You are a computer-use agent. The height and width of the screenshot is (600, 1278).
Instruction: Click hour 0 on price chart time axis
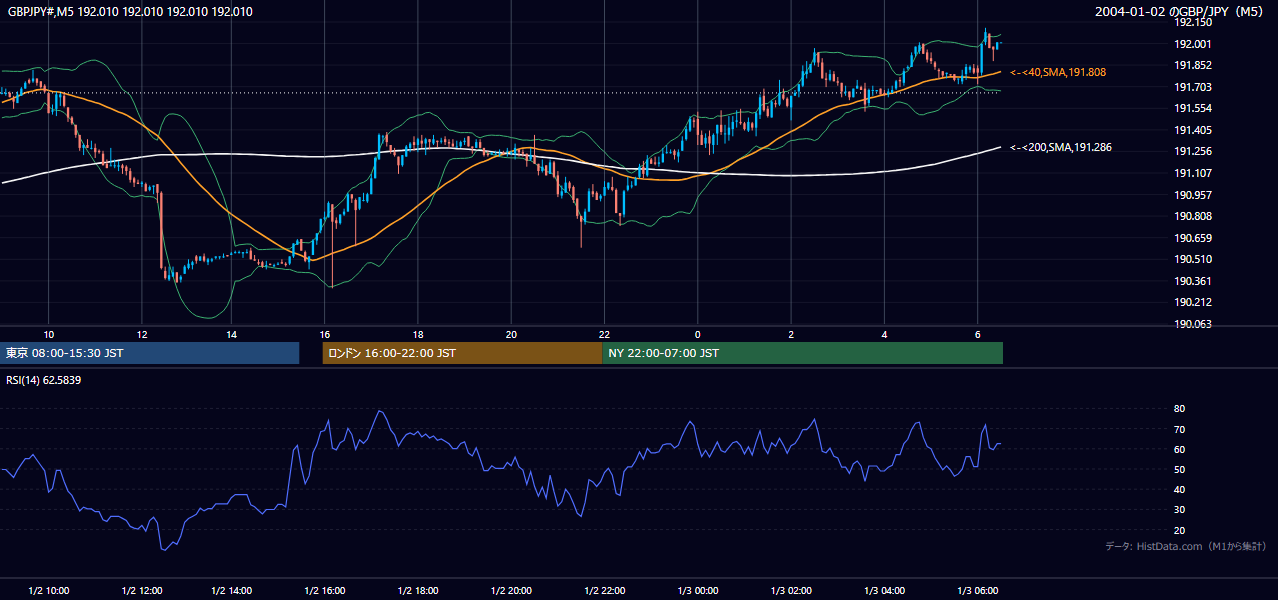(698, 334)
